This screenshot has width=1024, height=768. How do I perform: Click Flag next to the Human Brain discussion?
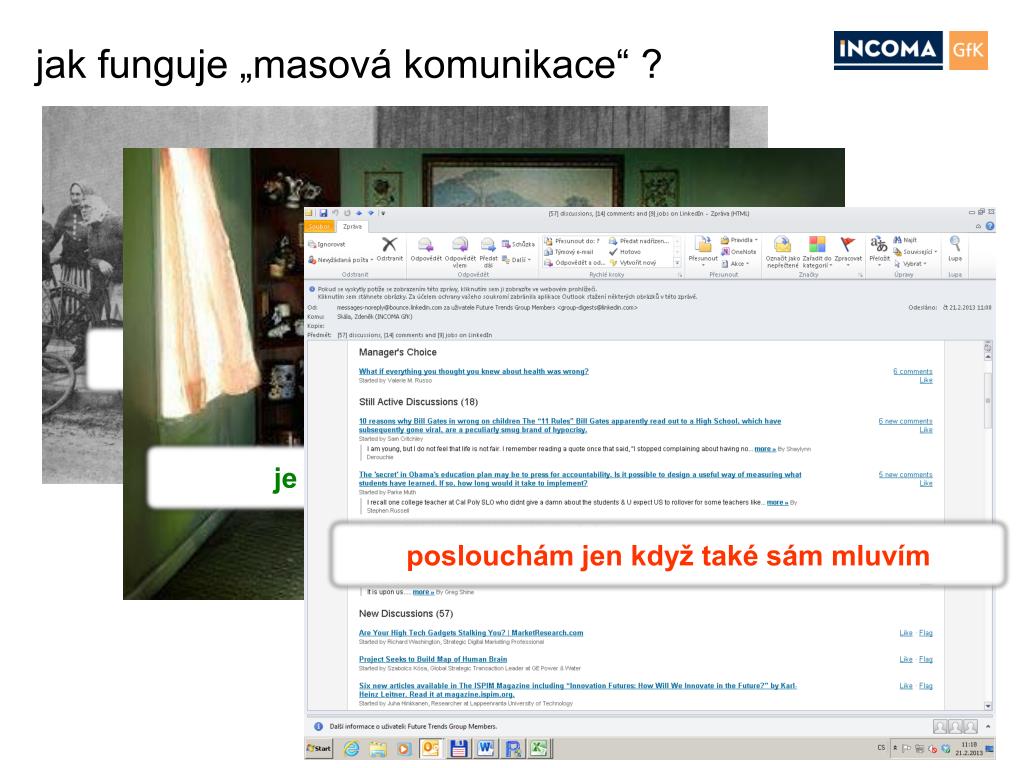925,660
